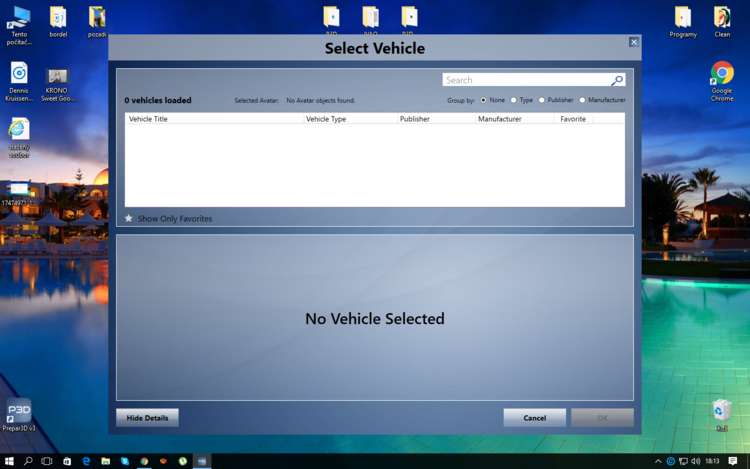The height and width of the screenshot is (469, 750).
Task: Open the internet shortcut file on desktop
Action: pyautogui.click(x=19, y=138)
